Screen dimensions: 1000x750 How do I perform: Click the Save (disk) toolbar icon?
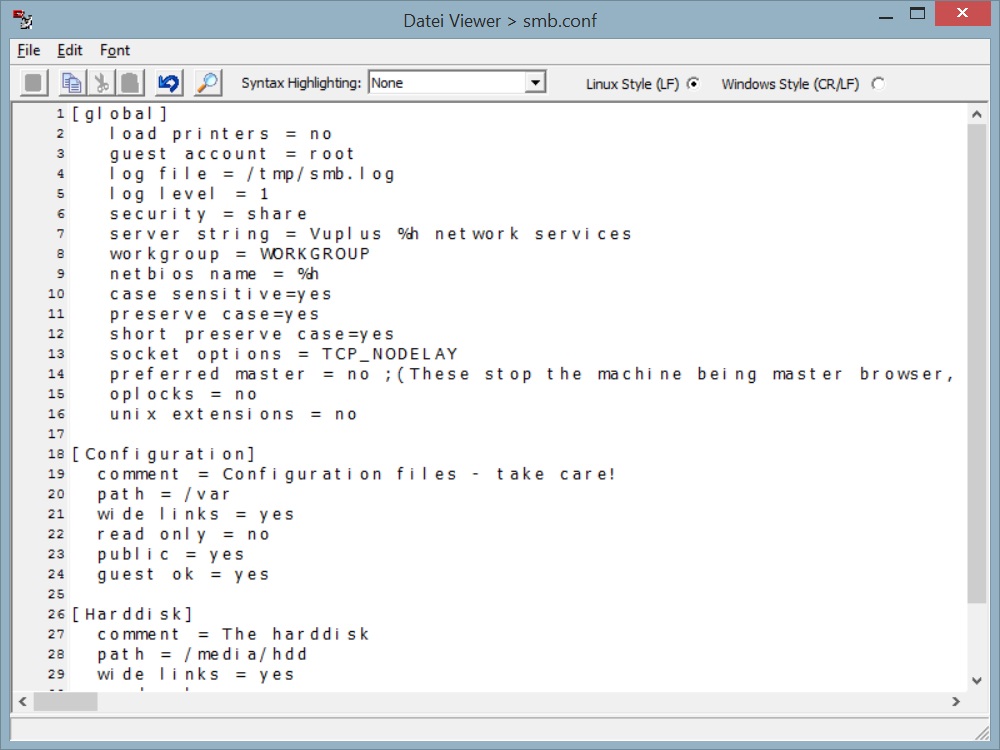33,83
